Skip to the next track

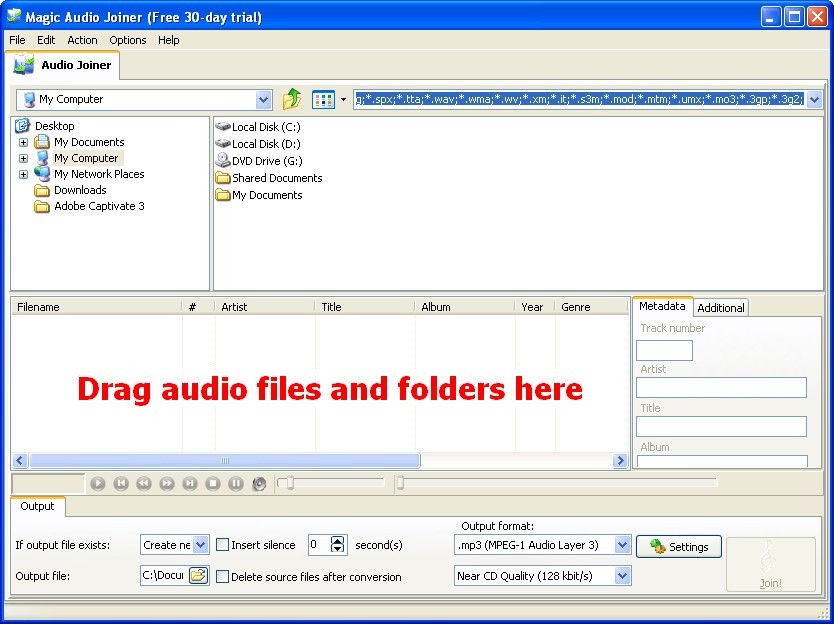[190, 484]
